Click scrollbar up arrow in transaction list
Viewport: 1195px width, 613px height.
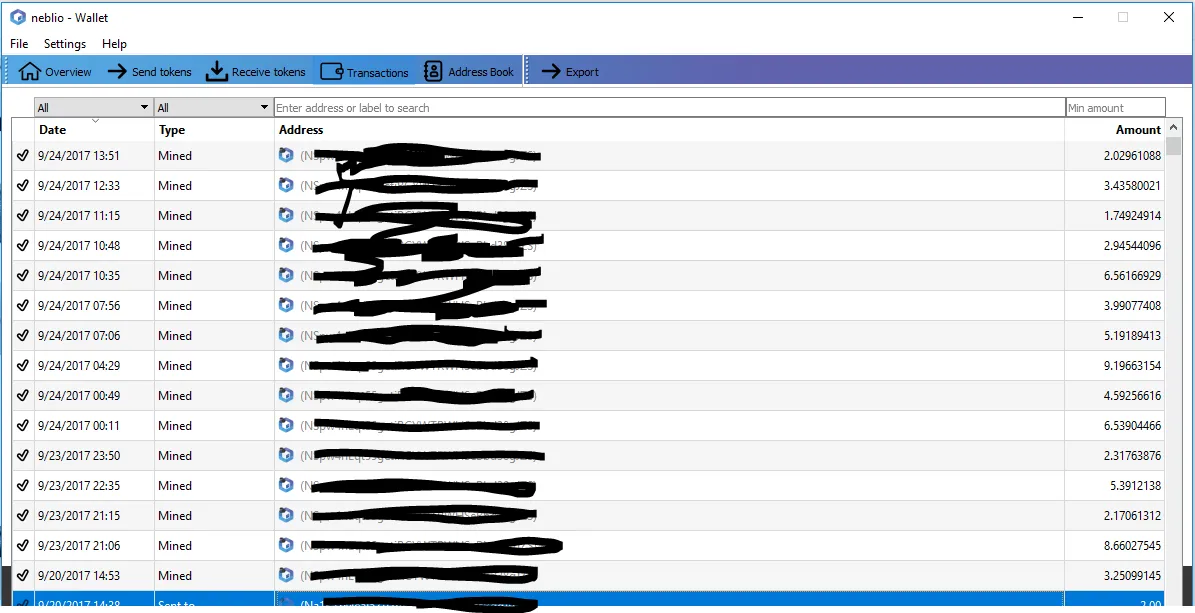(x=1173, y=127)
